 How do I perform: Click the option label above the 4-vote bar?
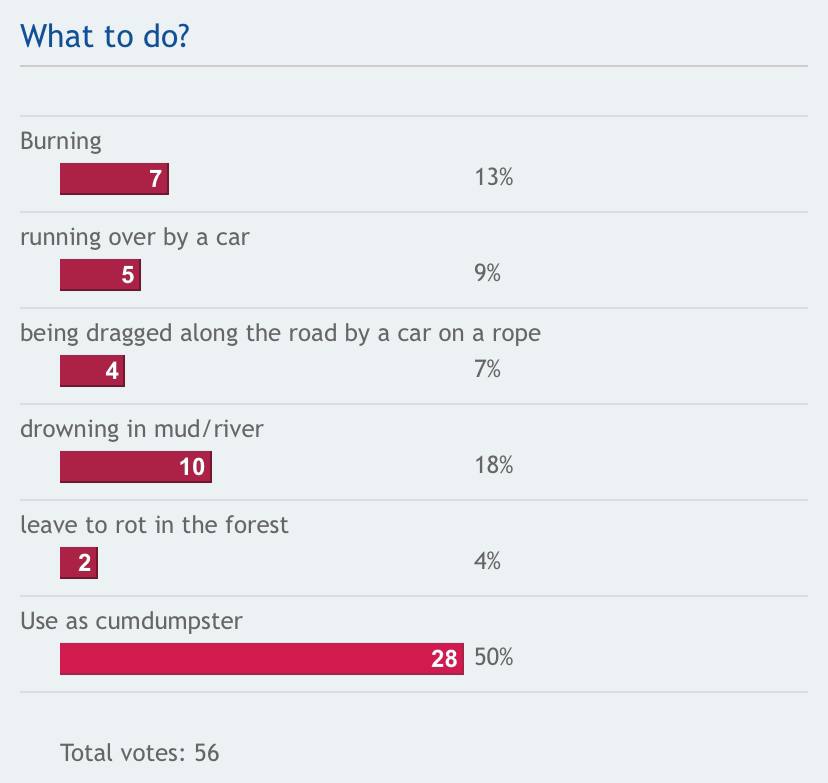click(x=280, y=334)
